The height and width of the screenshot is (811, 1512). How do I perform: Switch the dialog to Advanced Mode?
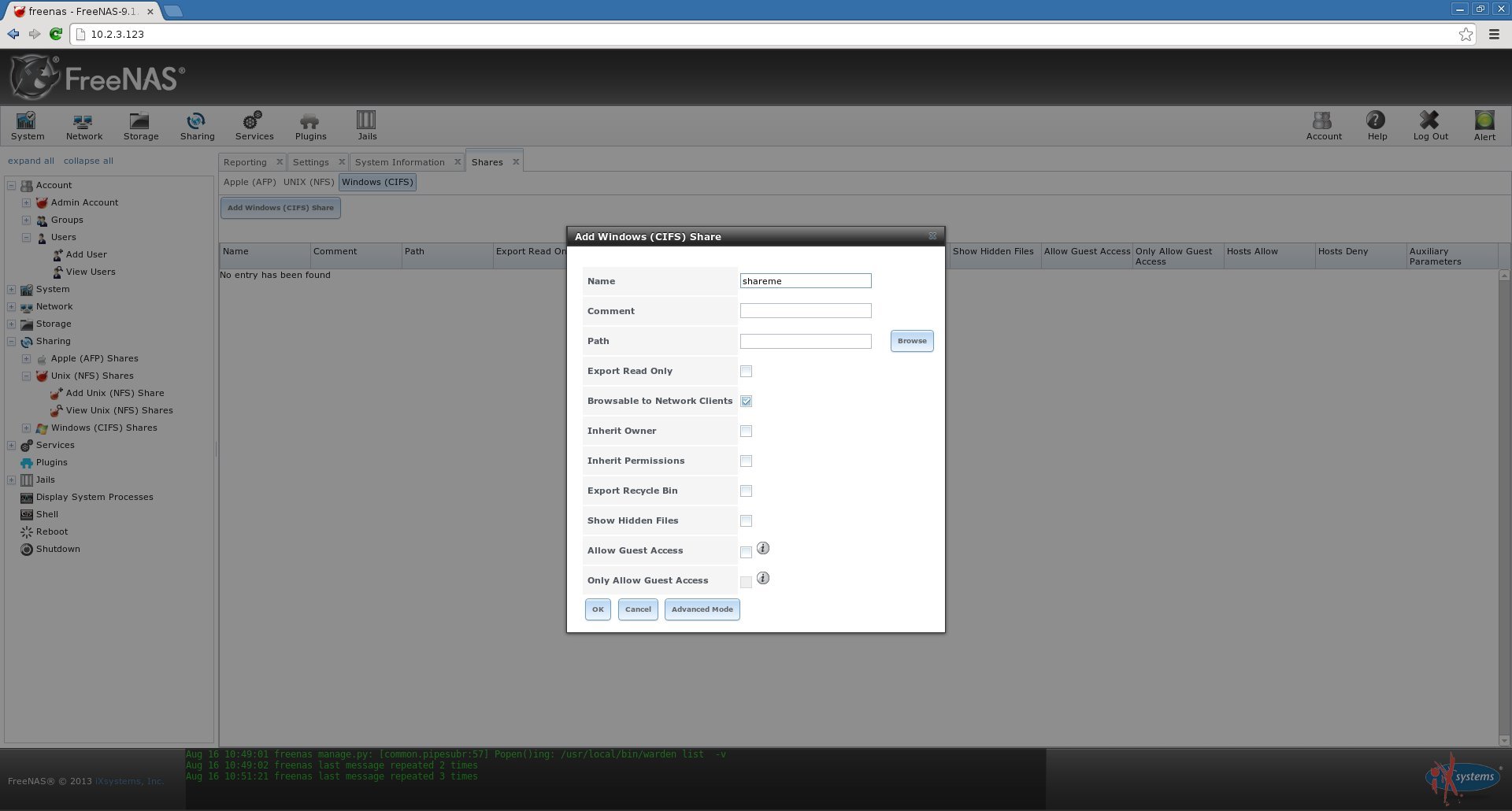(702, 609)
